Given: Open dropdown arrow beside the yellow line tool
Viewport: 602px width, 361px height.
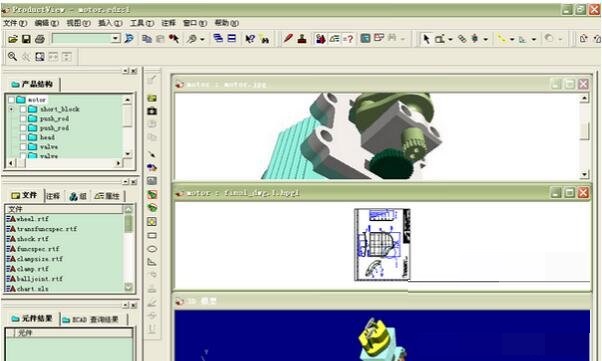Looking at the screenshot, I should pos(512,39).
